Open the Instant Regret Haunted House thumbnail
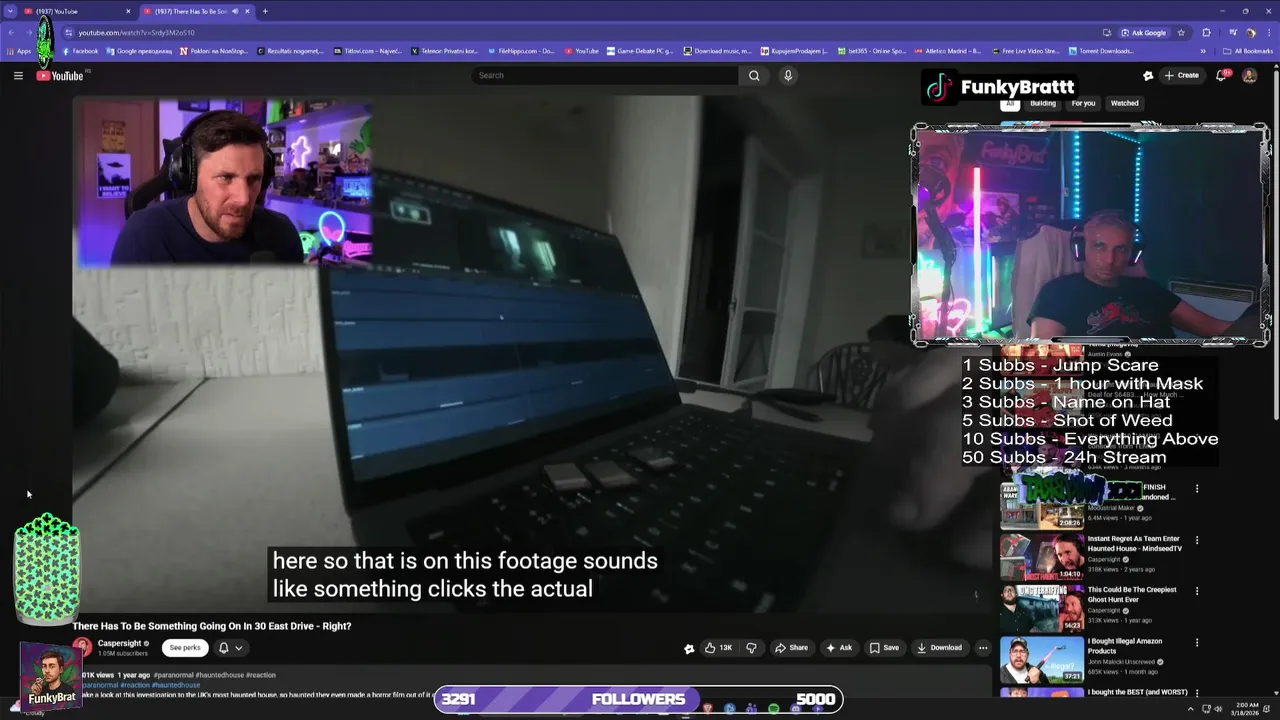The height and width of the screenshot is (720, 1280). coord(1042,557)
